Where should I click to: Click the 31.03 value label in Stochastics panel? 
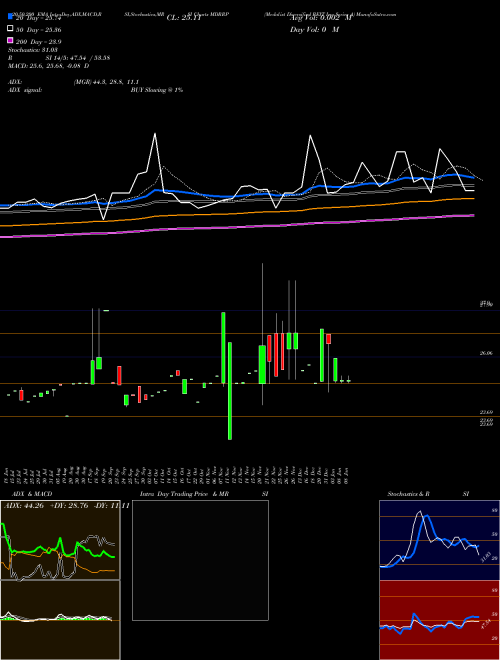[485, 556]
